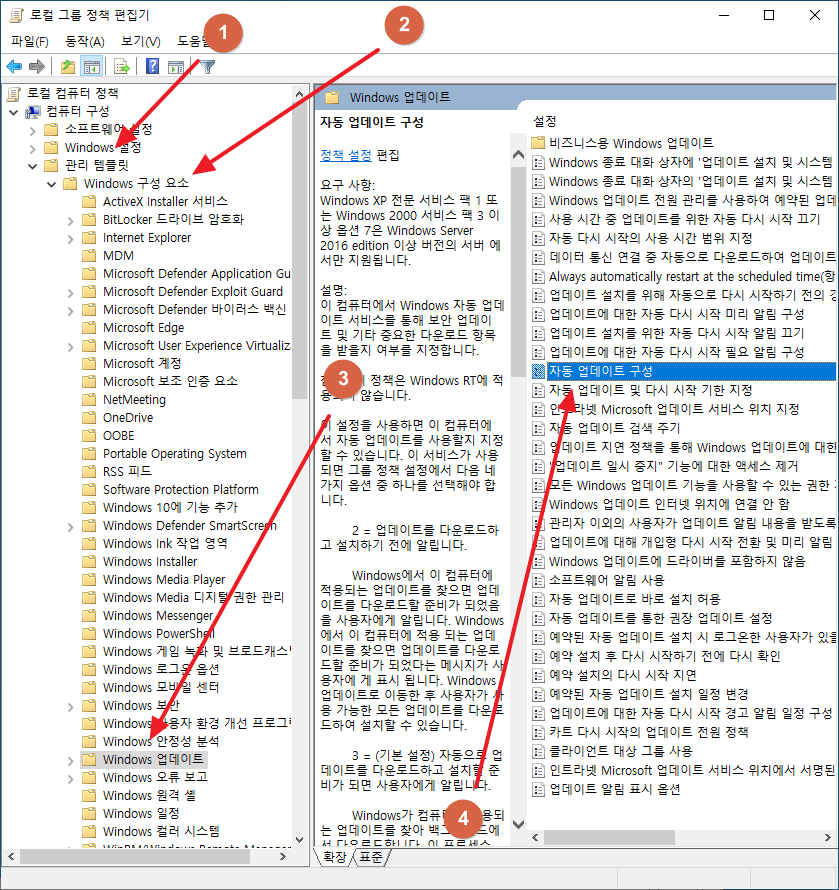Click the 로컬 컴퓨터 정책 root icon
Image resolution: width=839 pixels, height=890 pixels.
[x=14, y=93]
